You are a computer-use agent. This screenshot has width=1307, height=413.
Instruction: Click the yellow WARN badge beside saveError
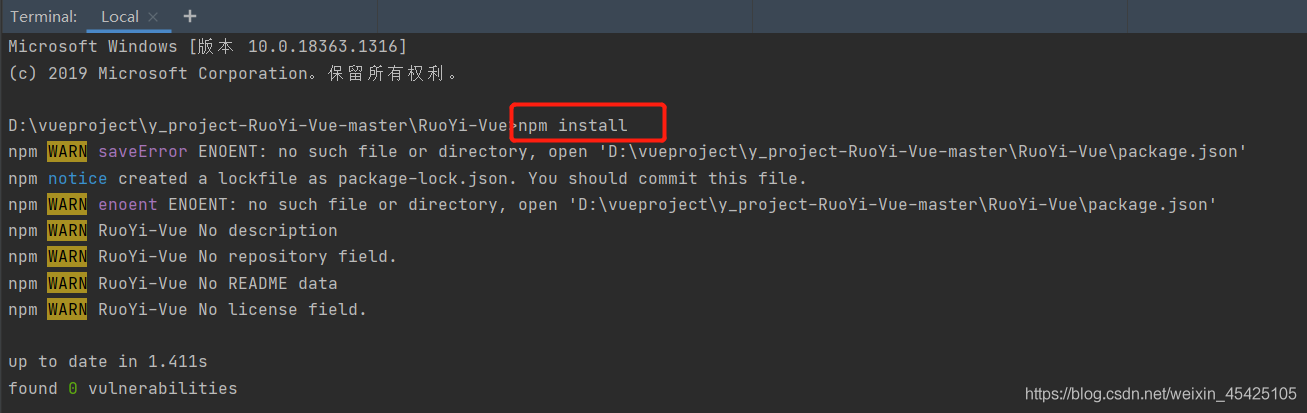pyautogui.click(x=67, y=152)
